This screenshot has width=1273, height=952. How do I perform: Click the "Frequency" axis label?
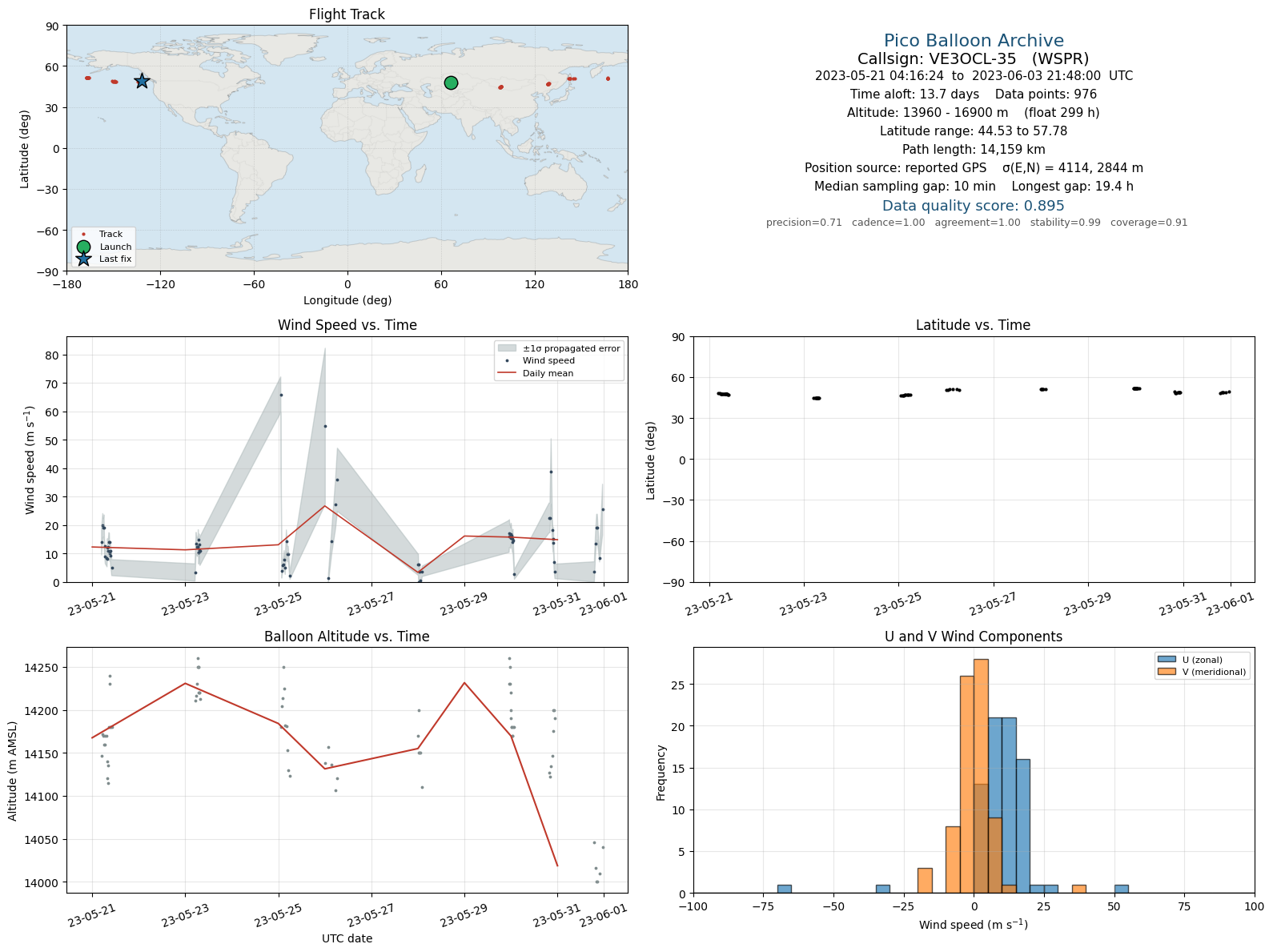pos(661,773)
